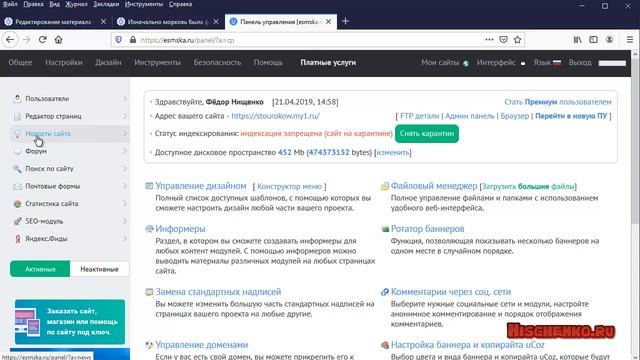The height and width of the screenshot is (360, 640).
Task: Click the Снять карантин button
Action: [x=427, y=133]
